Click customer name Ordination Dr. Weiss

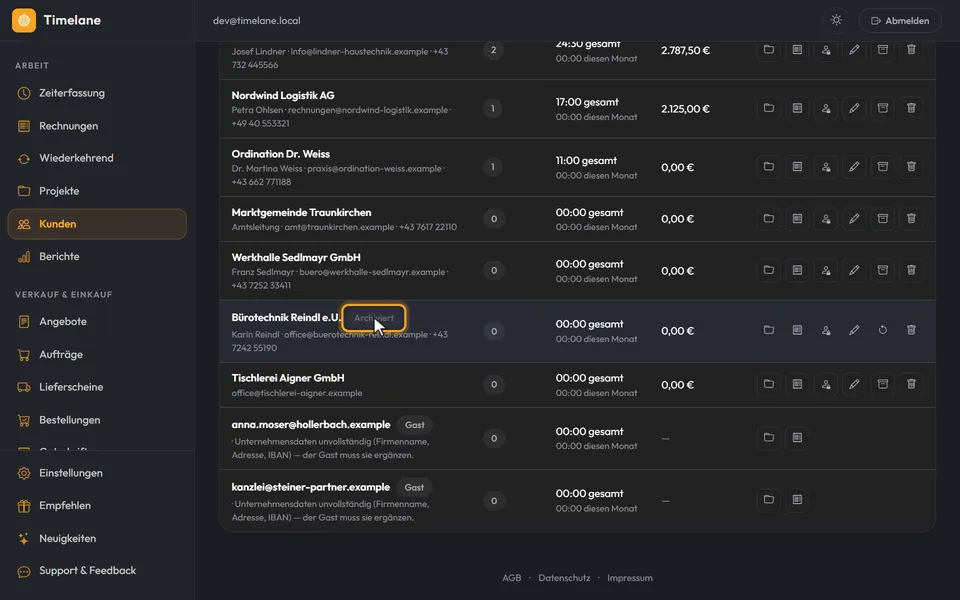280,154
